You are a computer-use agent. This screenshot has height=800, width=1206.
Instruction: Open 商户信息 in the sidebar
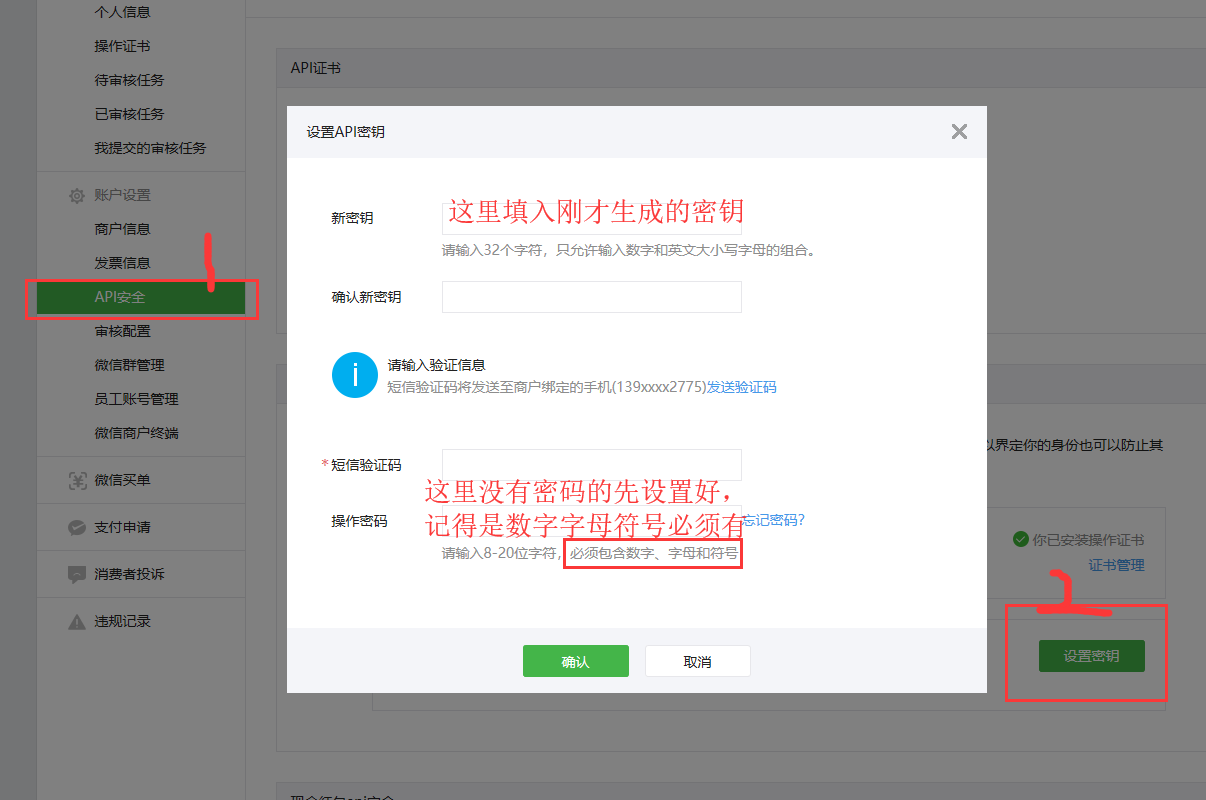(x=122, y=229)
